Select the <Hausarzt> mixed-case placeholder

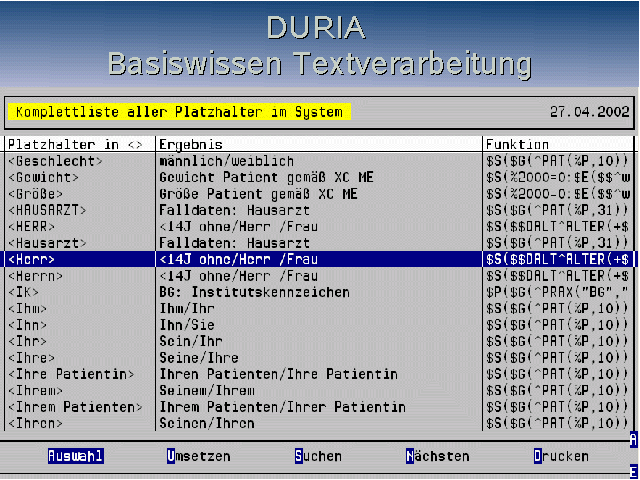pos(47,243)
